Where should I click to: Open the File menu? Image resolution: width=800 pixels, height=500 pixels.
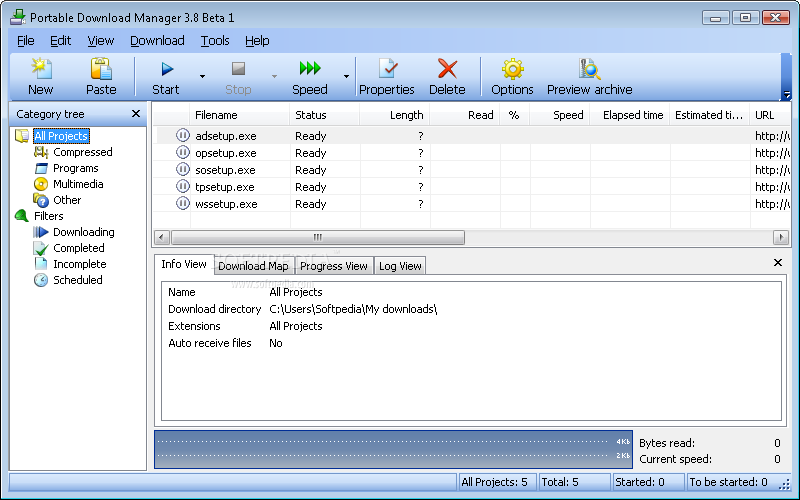[x=26, y=41]
